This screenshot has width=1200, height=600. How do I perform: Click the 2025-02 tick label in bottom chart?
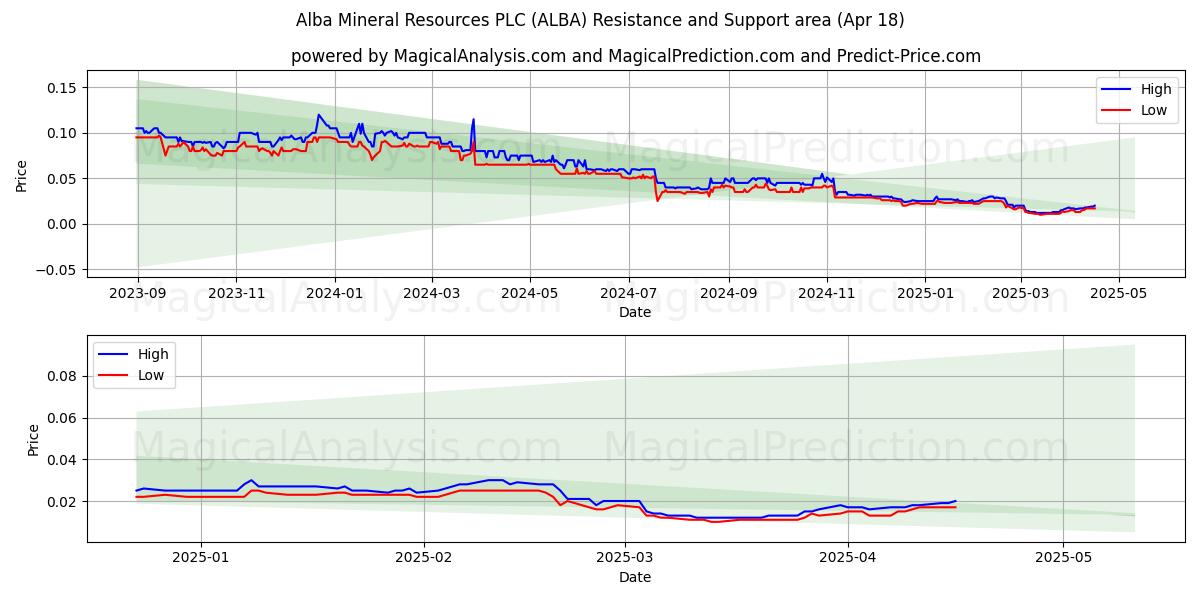(424, 559)
